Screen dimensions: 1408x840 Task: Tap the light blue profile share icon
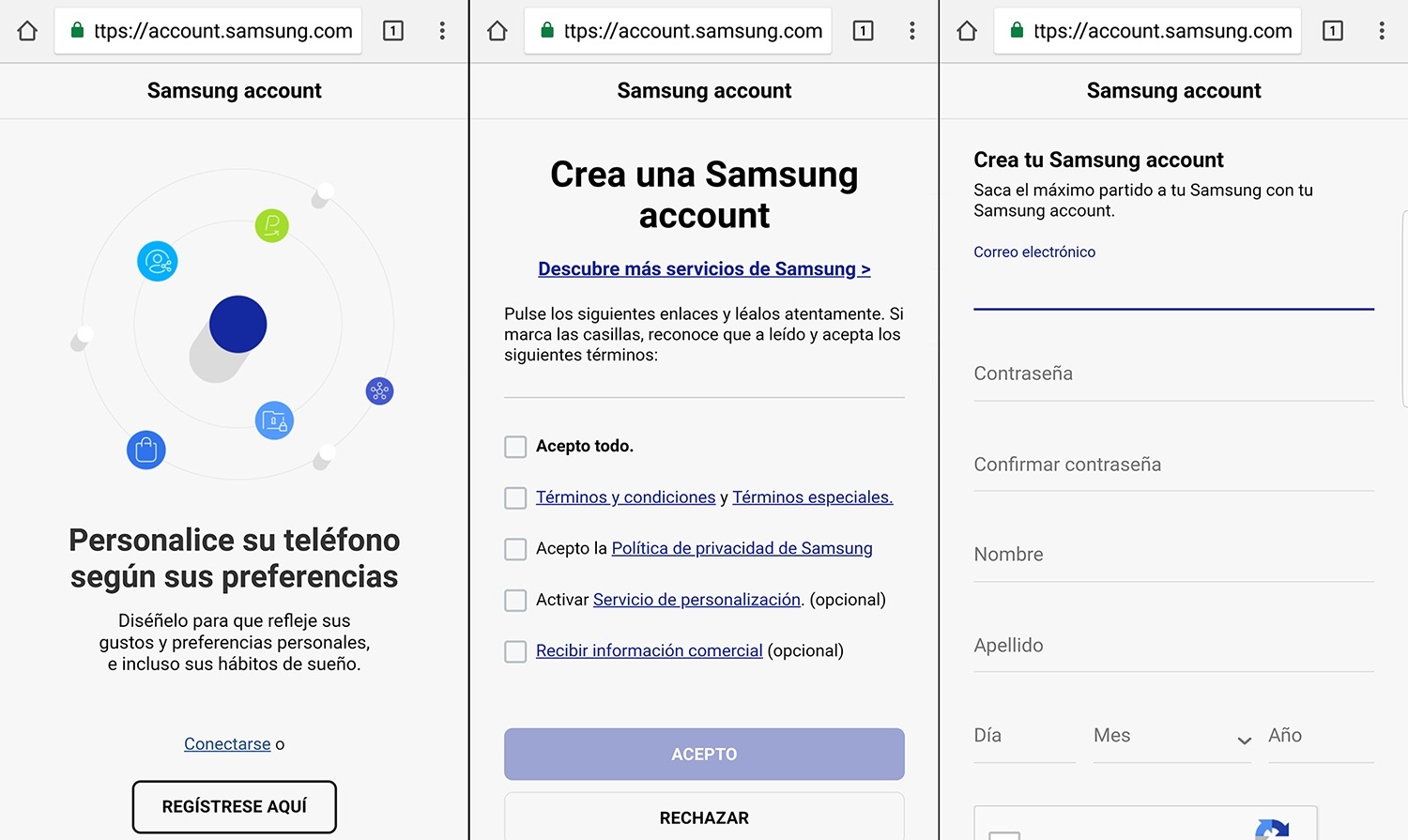158,262
